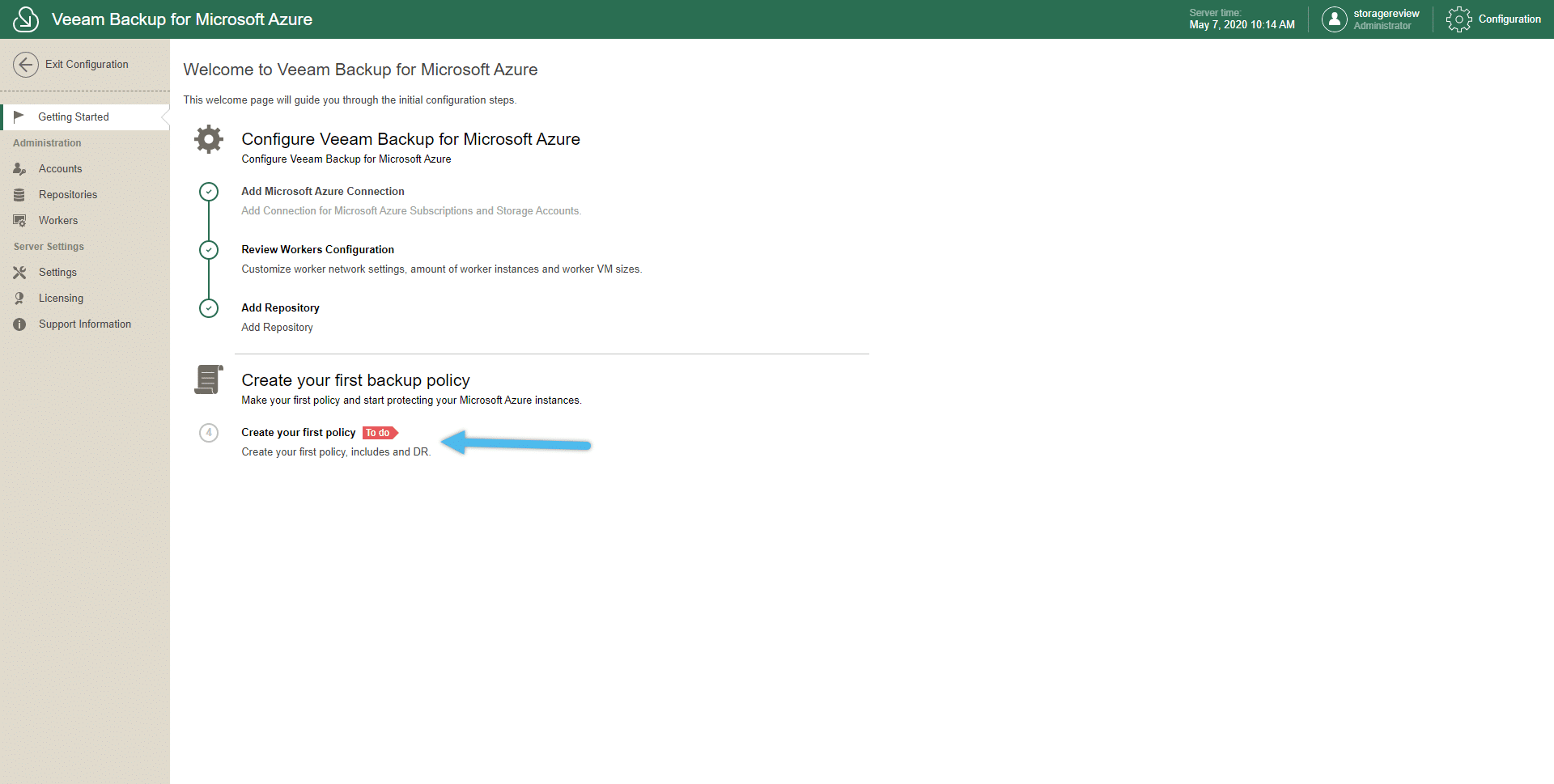The image size is (1554, 784).
Task: Click the Settings tools icon
Action: pos(19,272)
